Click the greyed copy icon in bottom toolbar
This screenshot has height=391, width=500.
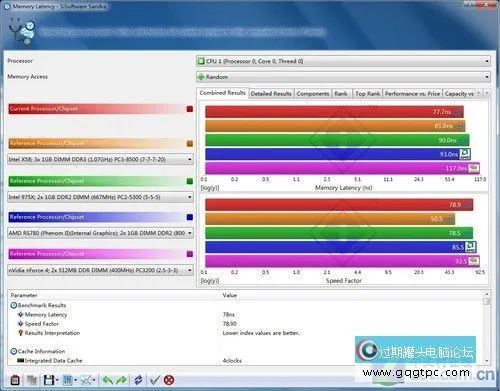pos(32,380)
